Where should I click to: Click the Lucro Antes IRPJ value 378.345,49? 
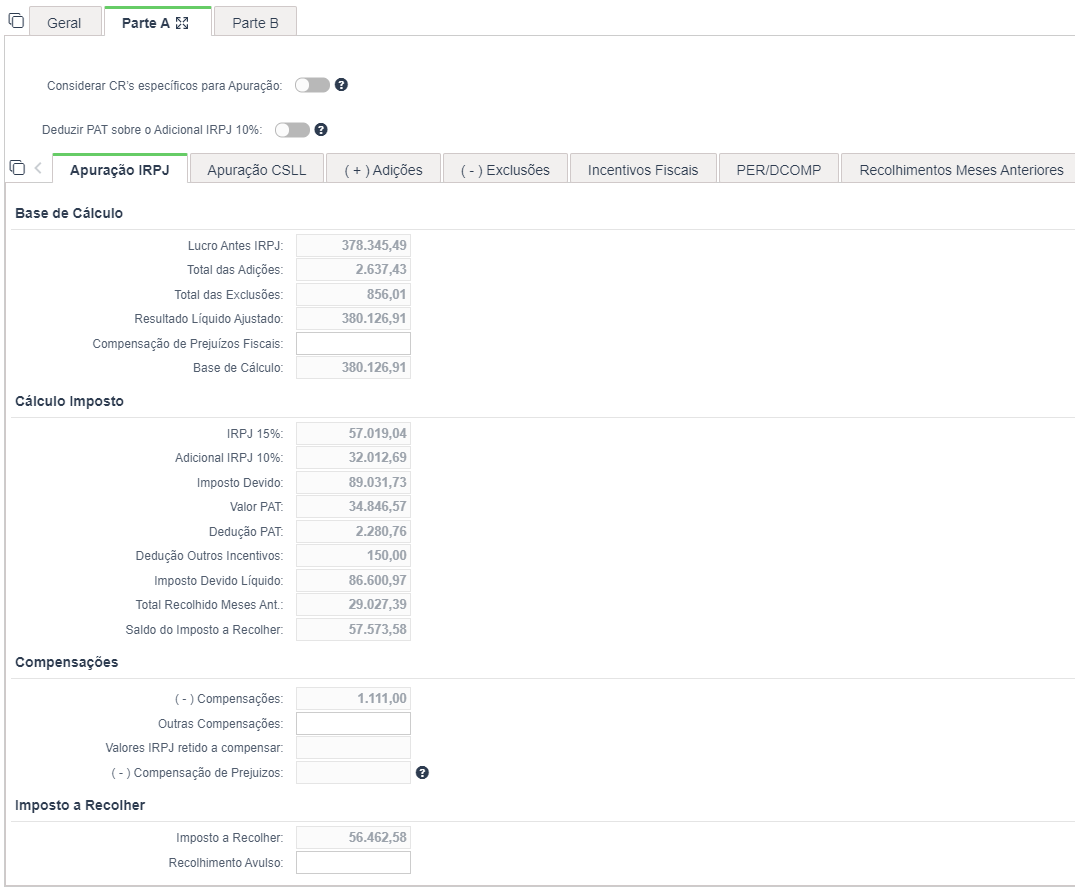[353, 245]
